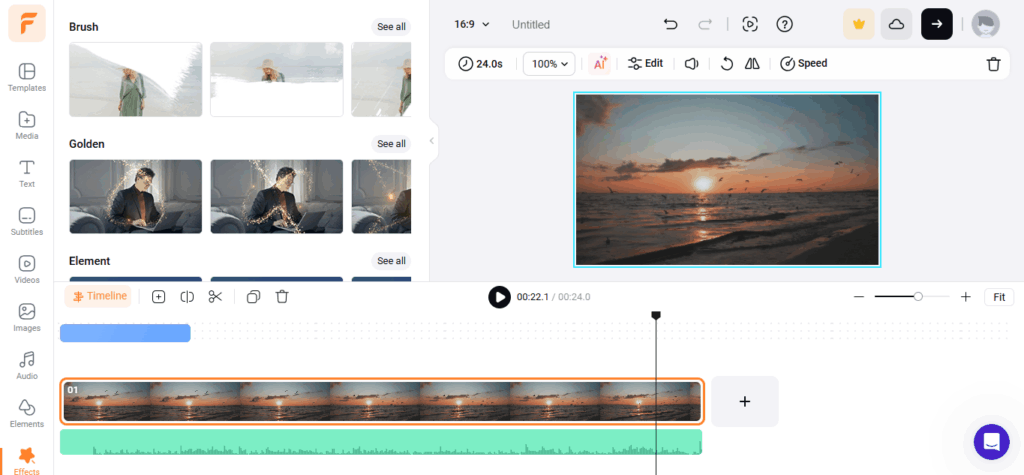Open the Speed control
This screenshot has height=475, width=1024.
(x=804, y=63)
